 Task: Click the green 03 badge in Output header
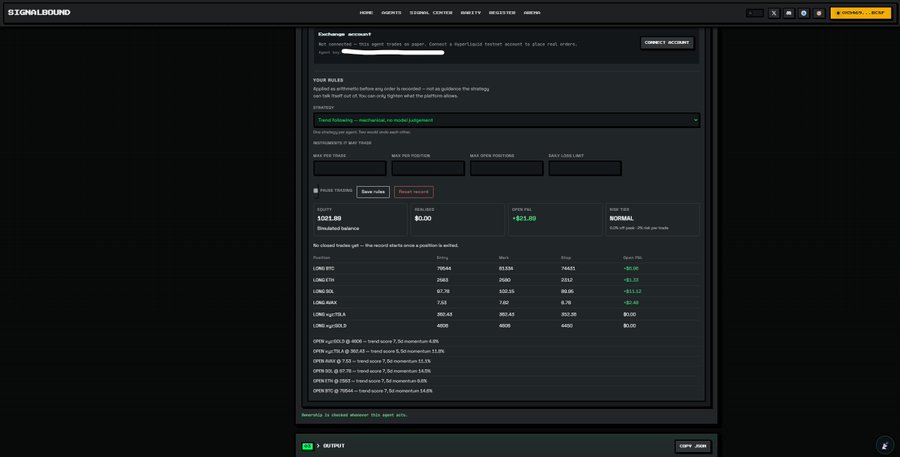308,446
